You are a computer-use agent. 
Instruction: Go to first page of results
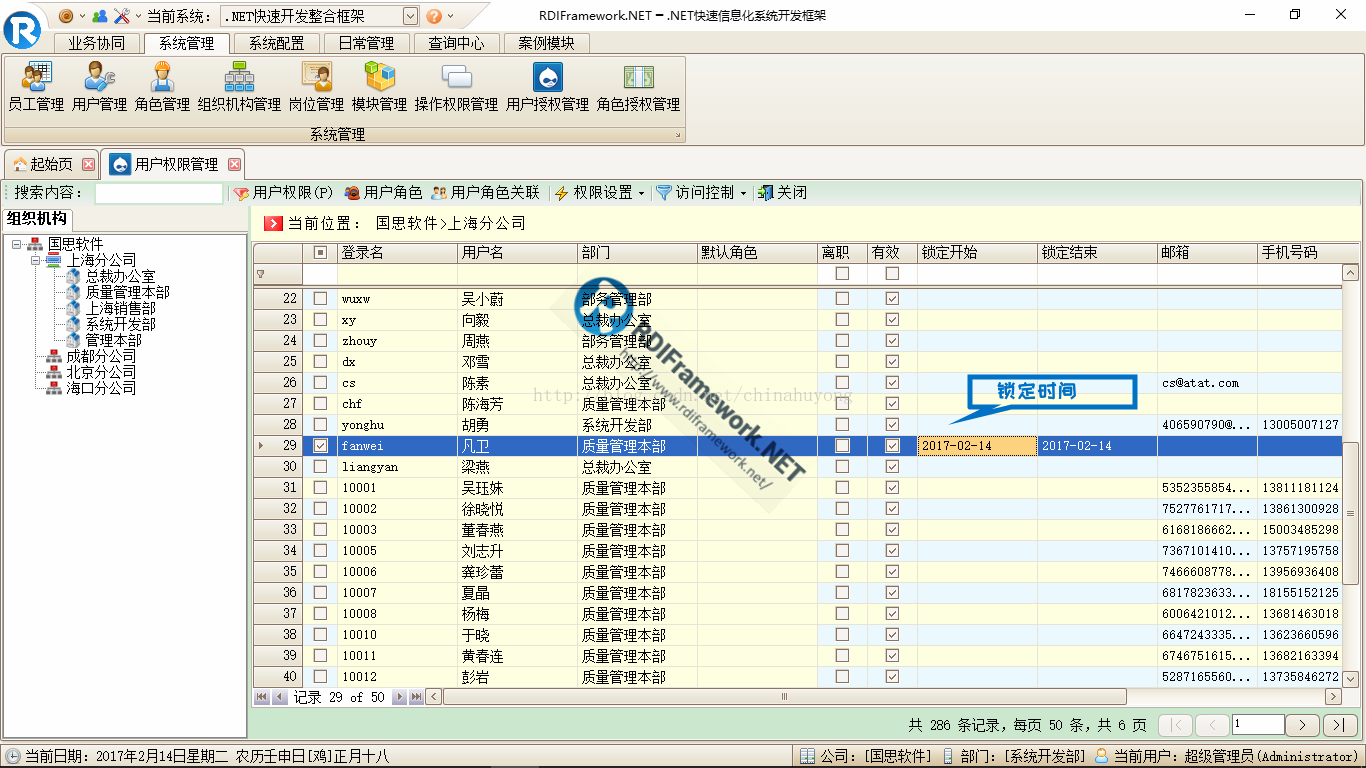point(1175,725)
